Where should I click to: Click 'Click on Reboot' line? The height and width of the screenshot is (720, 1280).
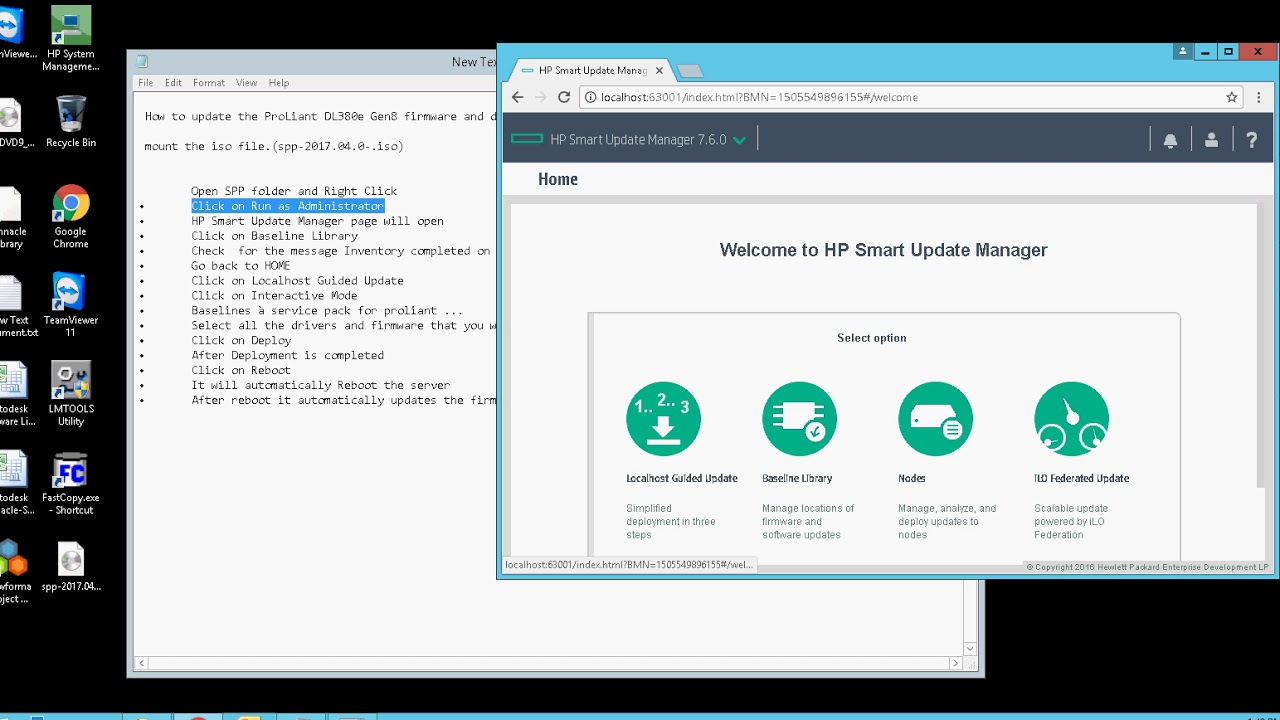click(x=241, y=370)
